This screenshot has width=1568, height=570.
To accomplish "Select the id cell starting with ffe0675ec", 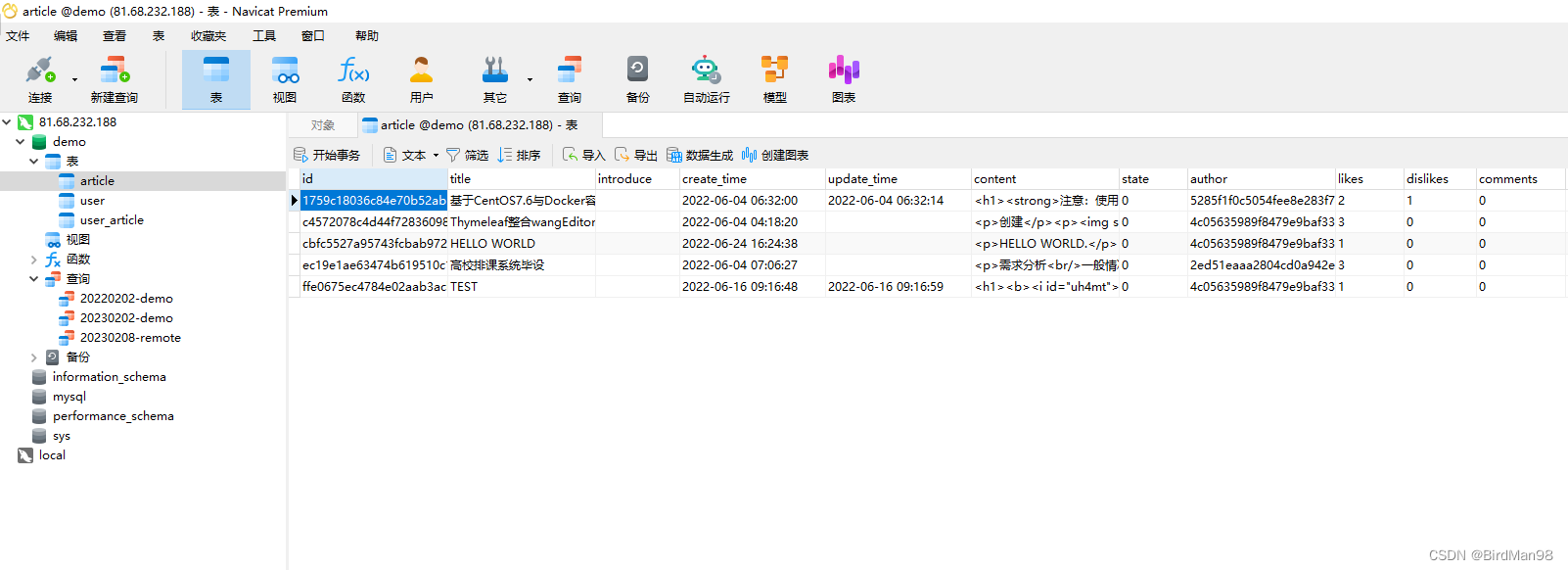I will 374,287.
